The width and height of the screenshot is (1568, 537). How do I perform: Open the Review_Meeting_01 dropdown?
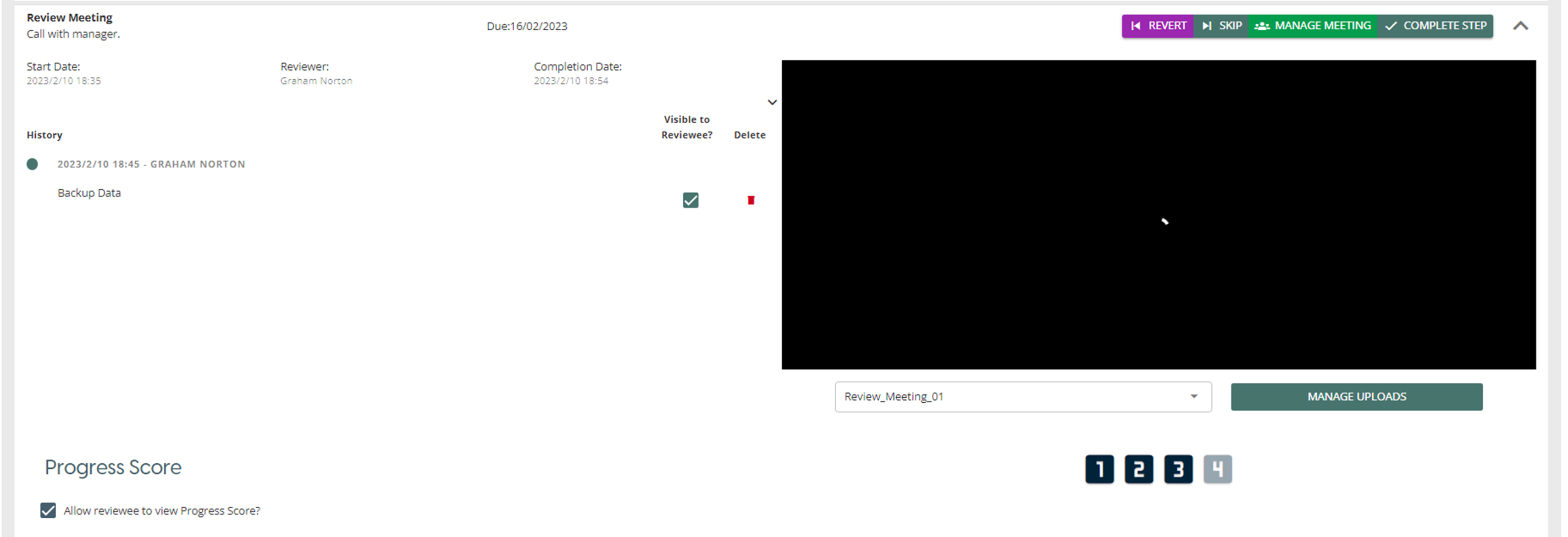1023,396
